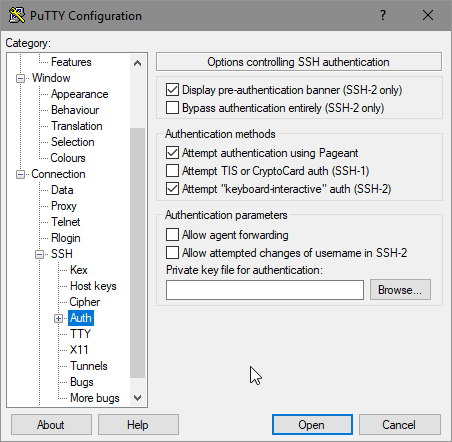Open the Appearance settings category
The image size is (452, 442).
(80, 94)
